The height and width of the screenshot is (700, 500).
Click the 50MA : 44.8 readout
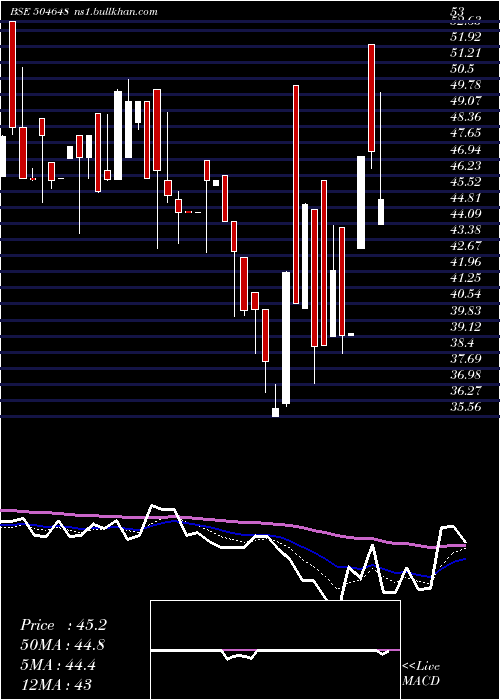(63, 645)
